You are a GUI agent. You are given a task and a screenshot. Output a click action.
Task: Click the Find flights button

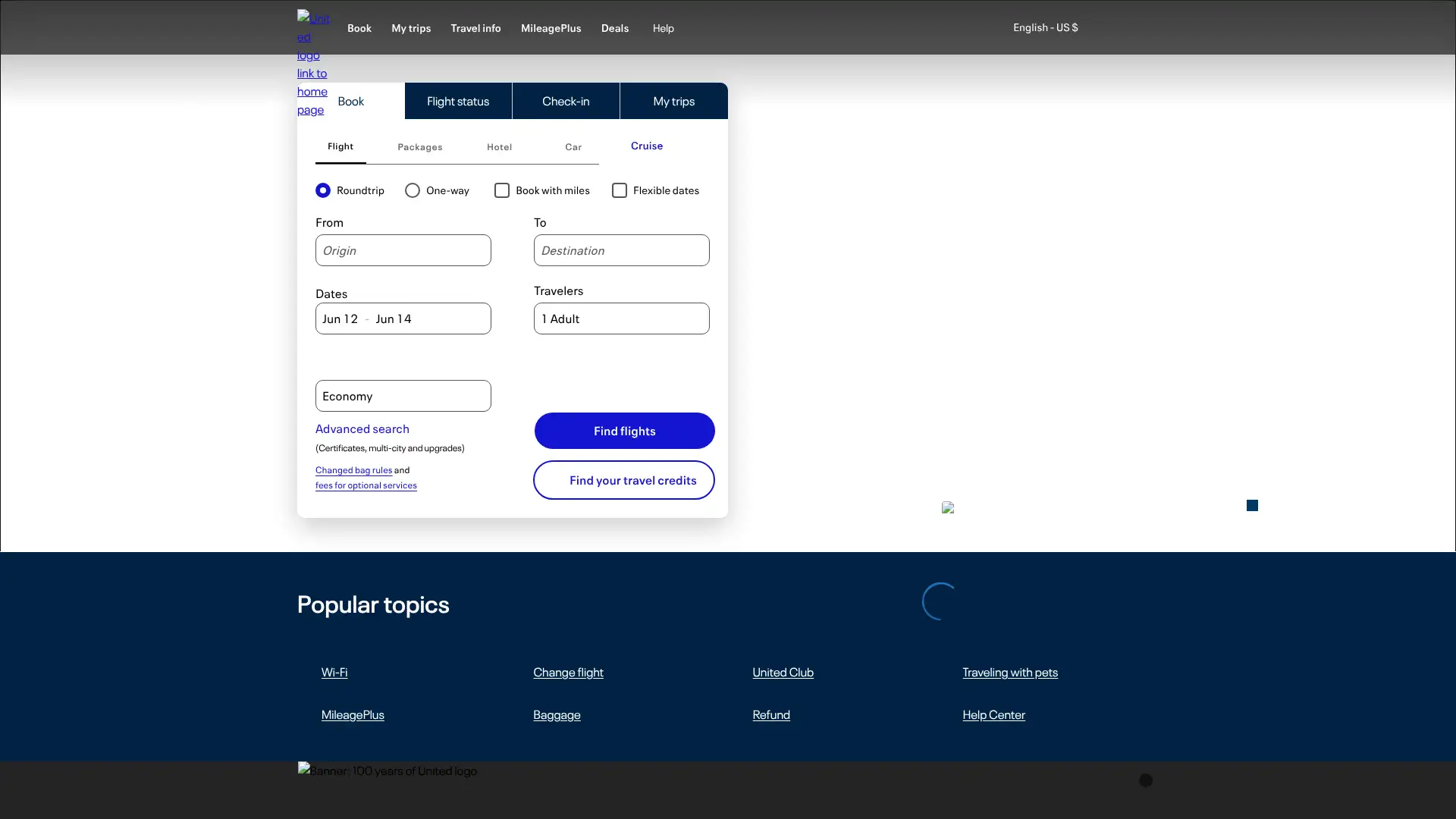coord(625,431)
